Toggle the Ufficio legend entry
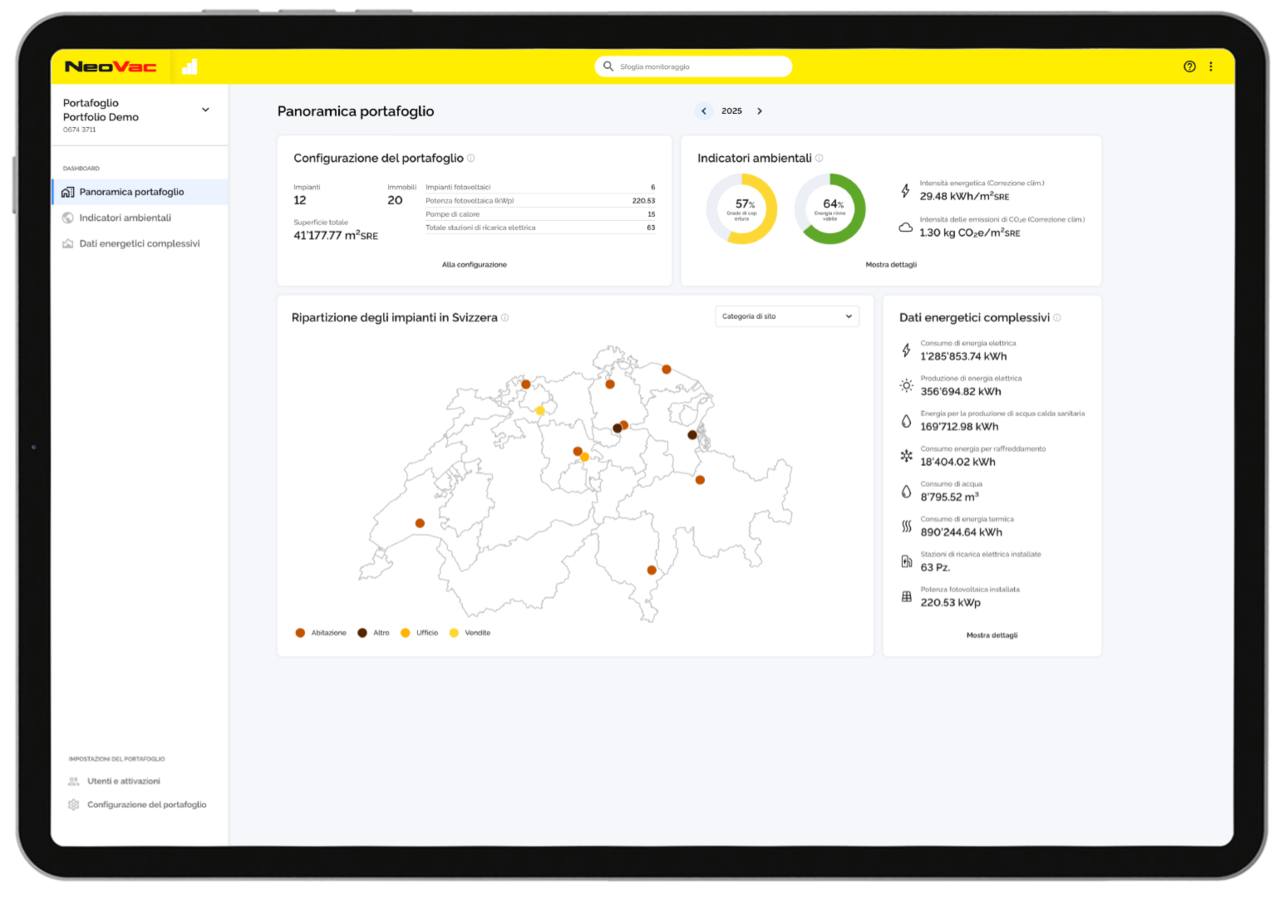The image size is (1280, 897). pos(419,633)
